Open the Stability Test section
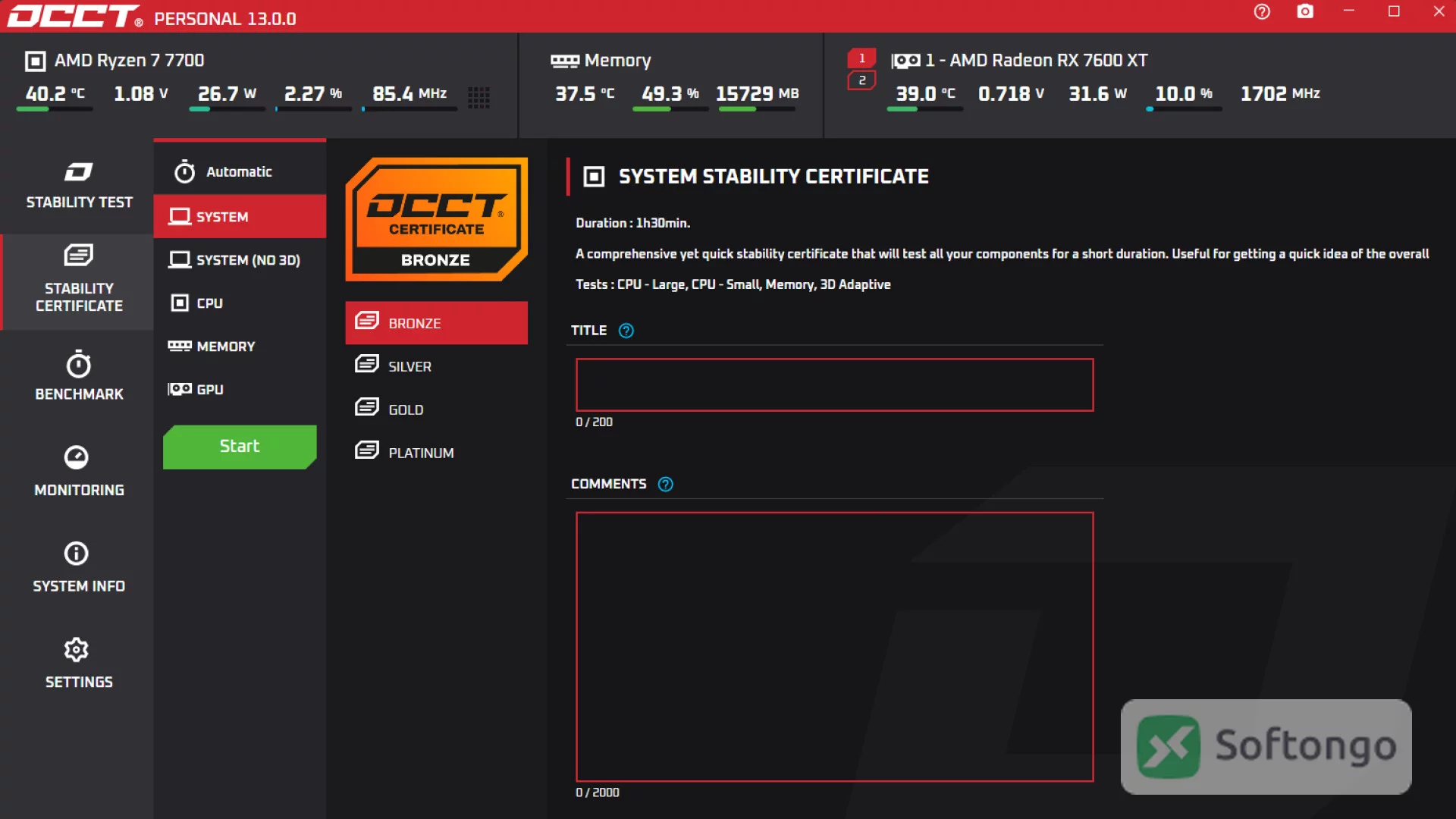Screen dimensions: 1456x819 coord(79,187)
